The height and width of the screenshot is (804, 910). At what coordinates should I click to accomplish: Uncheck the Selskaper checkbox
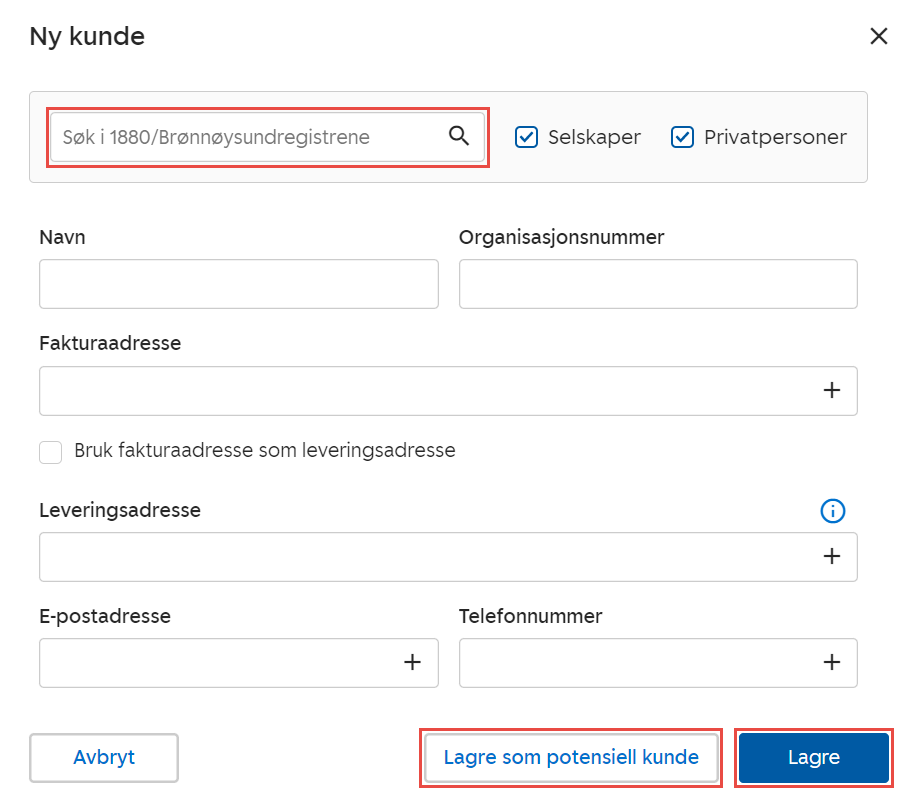[x=527, y=137]
